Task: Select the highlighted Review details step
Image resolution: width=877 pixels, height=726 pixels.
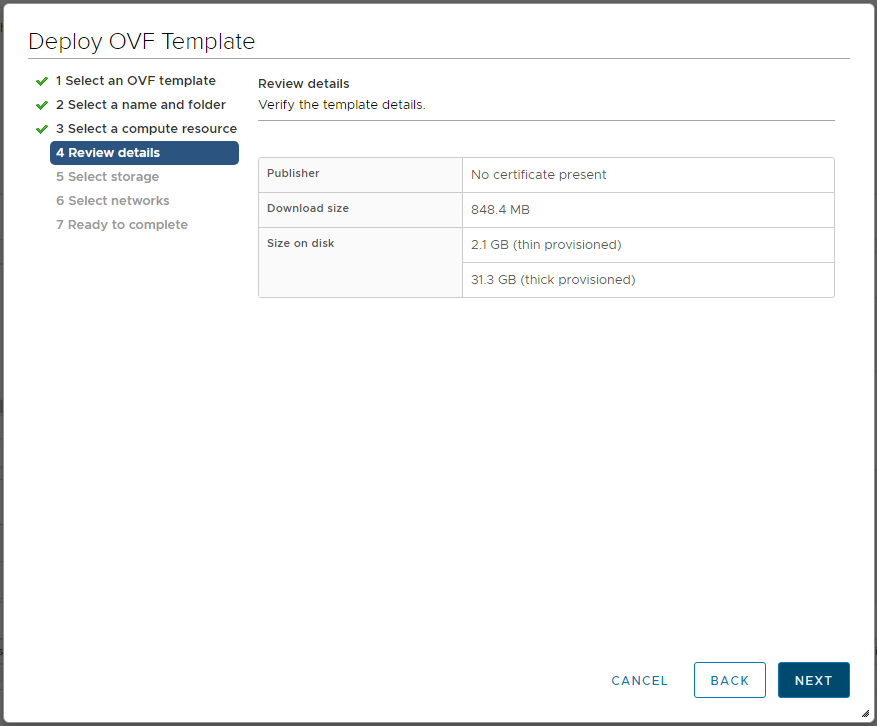Action: [144, 153]
